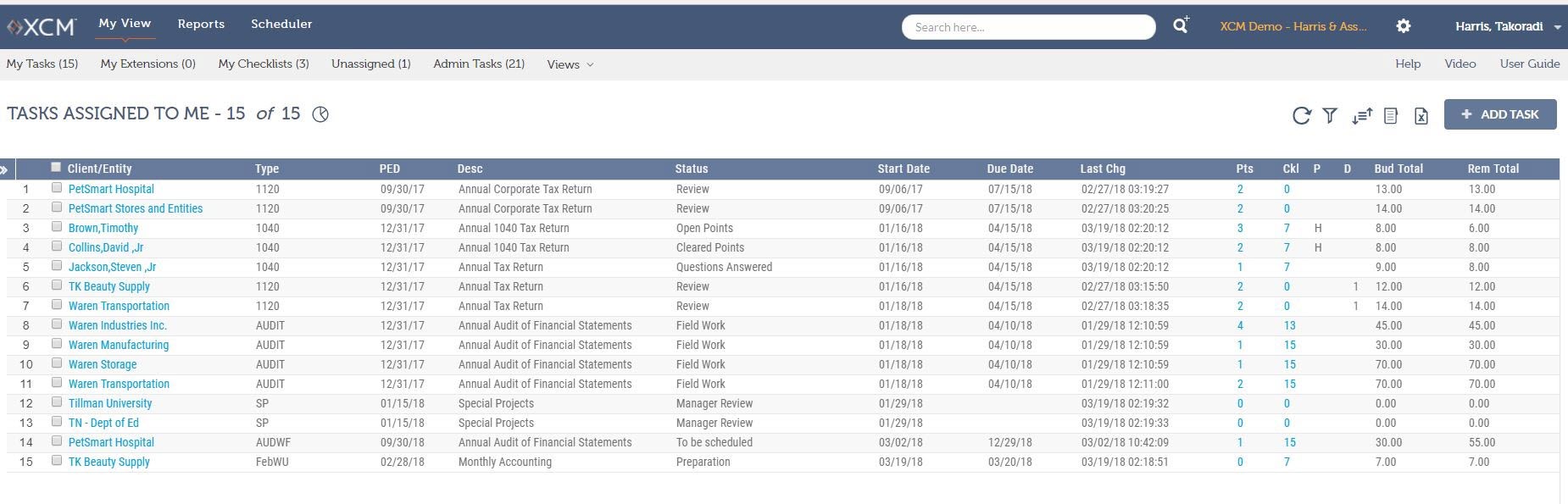Screen dimensions: 1568x504
Task: Open points count 3 for Brown,Timothy
Action: pyautogui.click(x=1240, y=228)
